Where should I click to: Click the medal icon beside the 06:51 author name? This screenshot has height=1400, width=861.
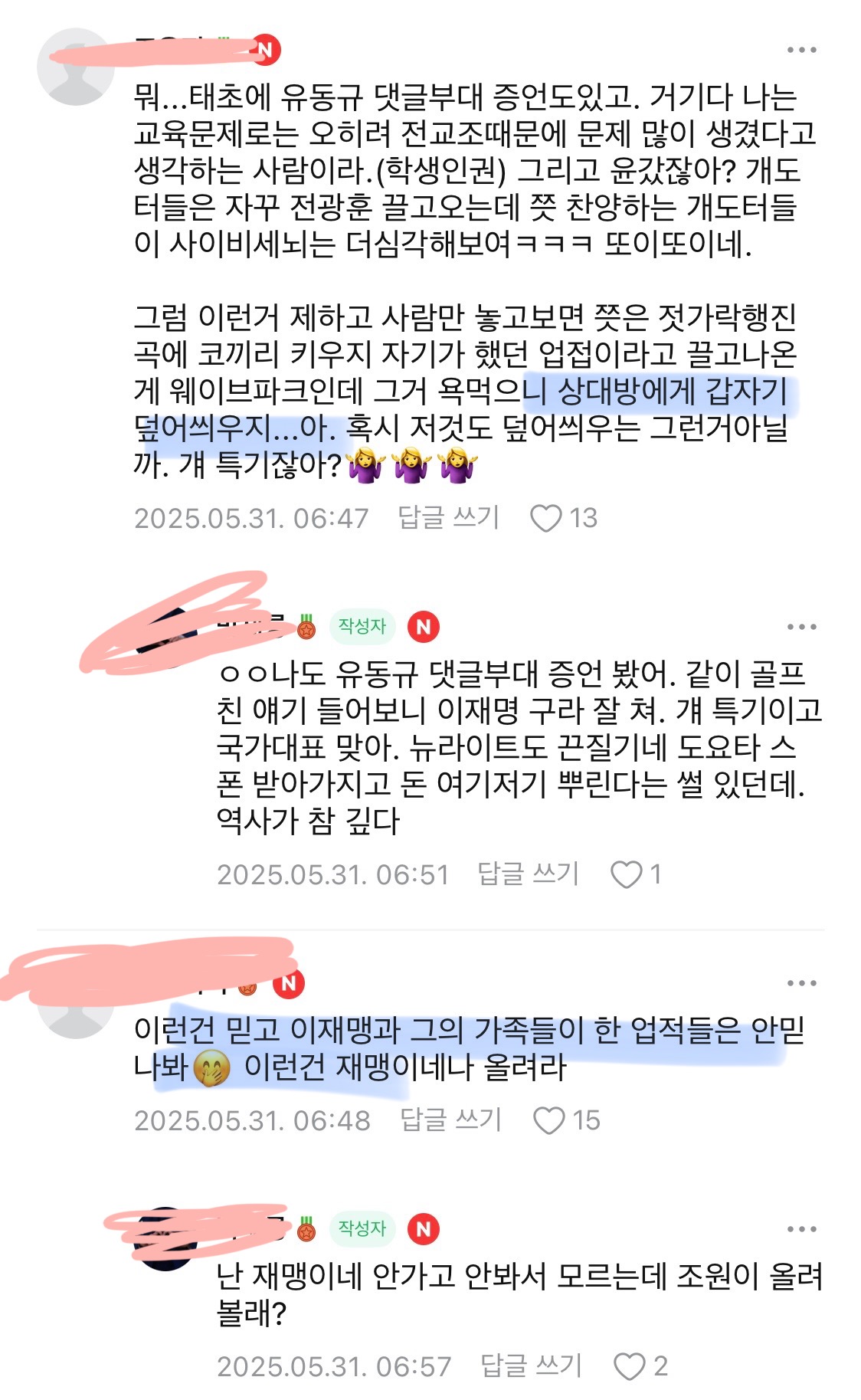click(306, 627)
